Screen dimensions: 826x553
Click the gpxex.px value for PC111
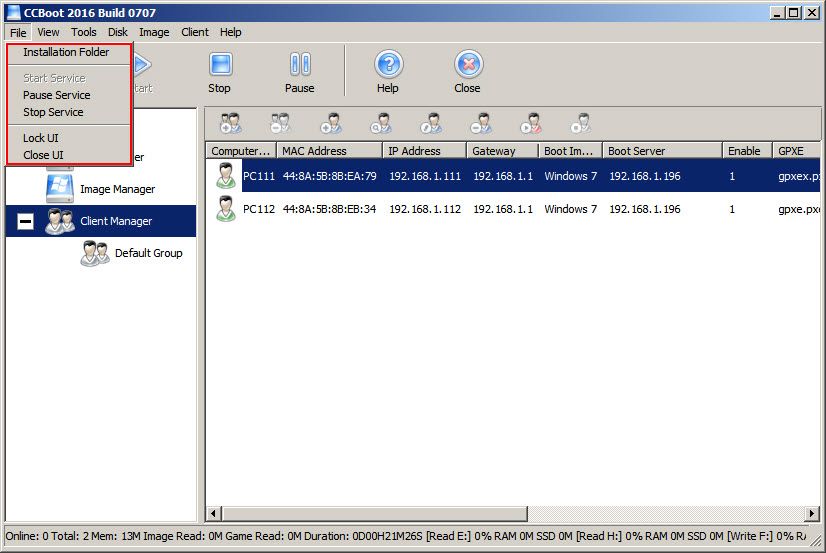point(799,176)
